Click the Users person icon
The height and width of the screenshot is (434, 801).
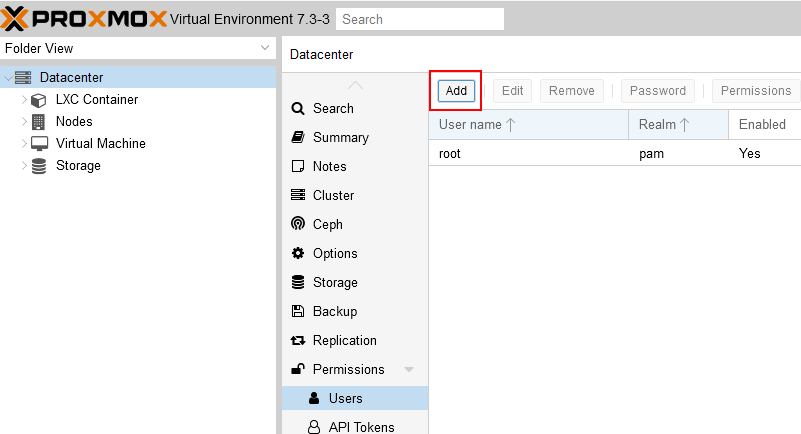pos(314,398)
